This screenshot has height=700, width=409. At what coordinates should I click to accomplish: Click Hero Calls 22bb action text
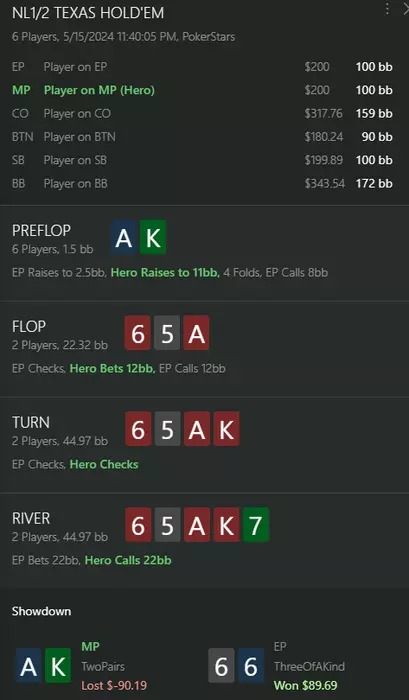coord(128,560)
